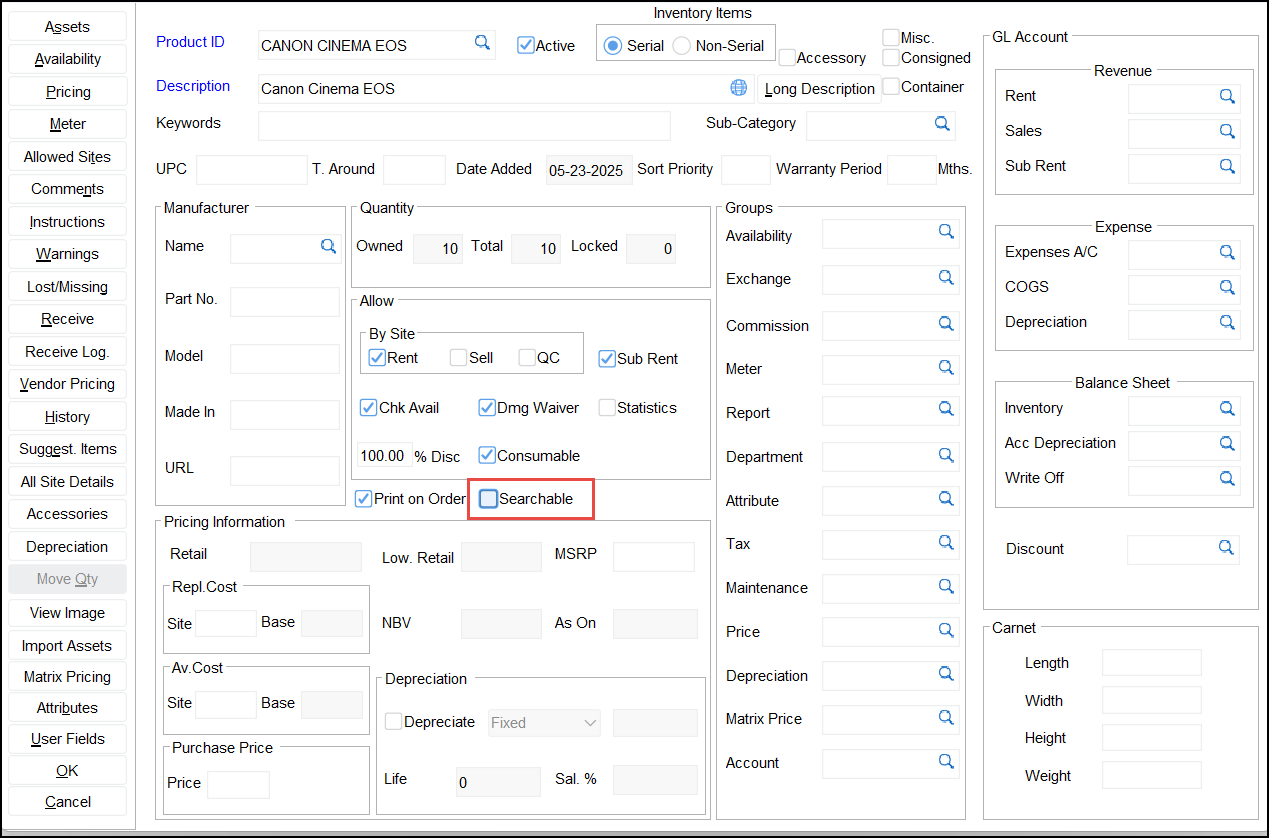The width and height of the screenshot is (1269, 838).
Task: Open the Availability group lookup icon
Action: [945, 232]
